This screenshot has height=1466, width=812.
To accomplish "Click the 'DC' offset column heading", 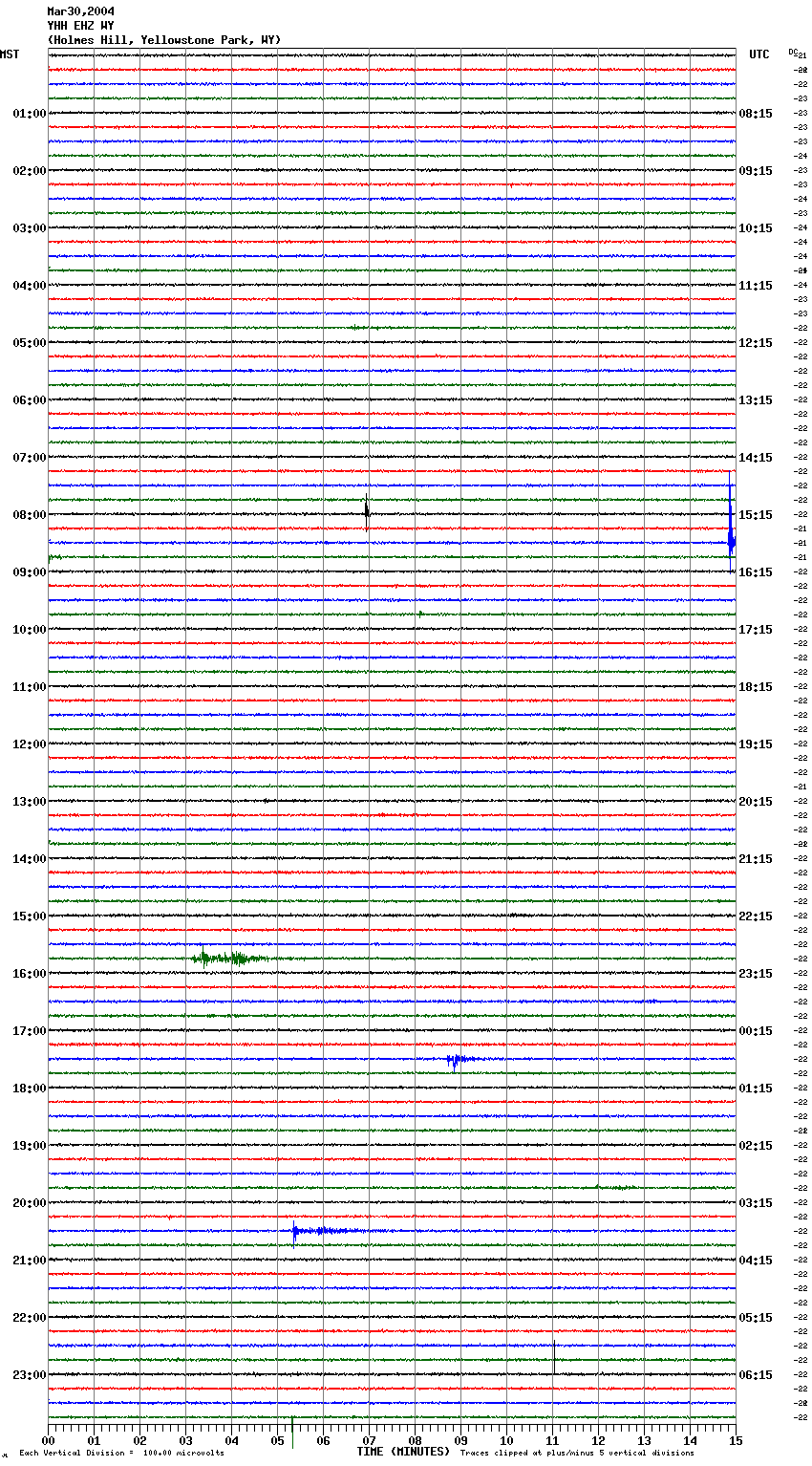I will pos(793,52).
